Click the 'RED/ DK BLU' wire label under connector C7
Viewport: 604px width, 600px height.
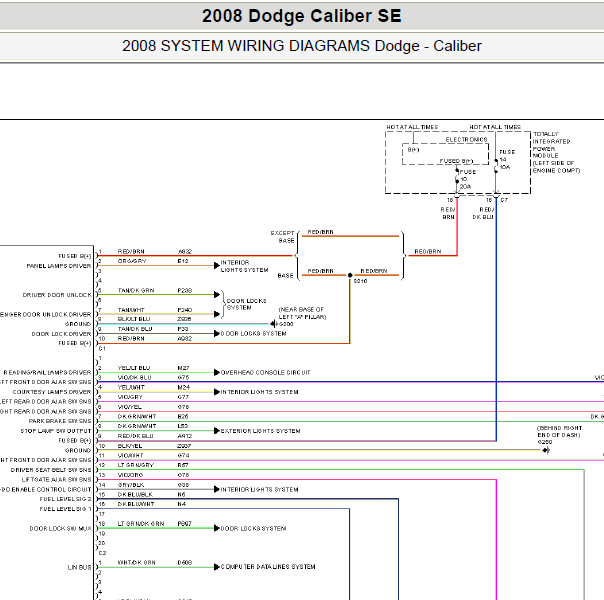point(483,213)
